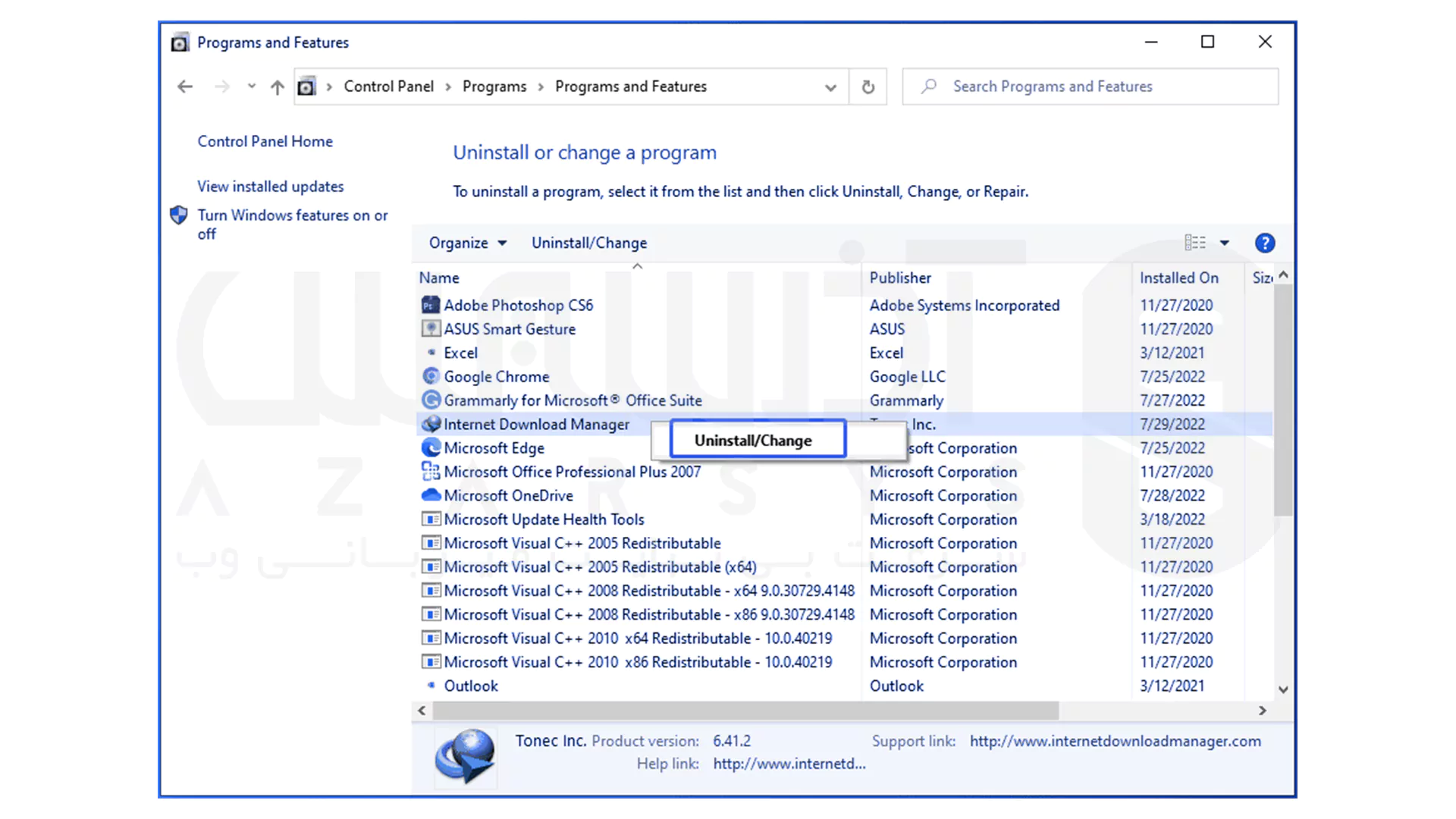Select Visual C++ 2010 x64 Redistributable row
The width and height of the screenshot is (1456, 819).
(843, 638)
